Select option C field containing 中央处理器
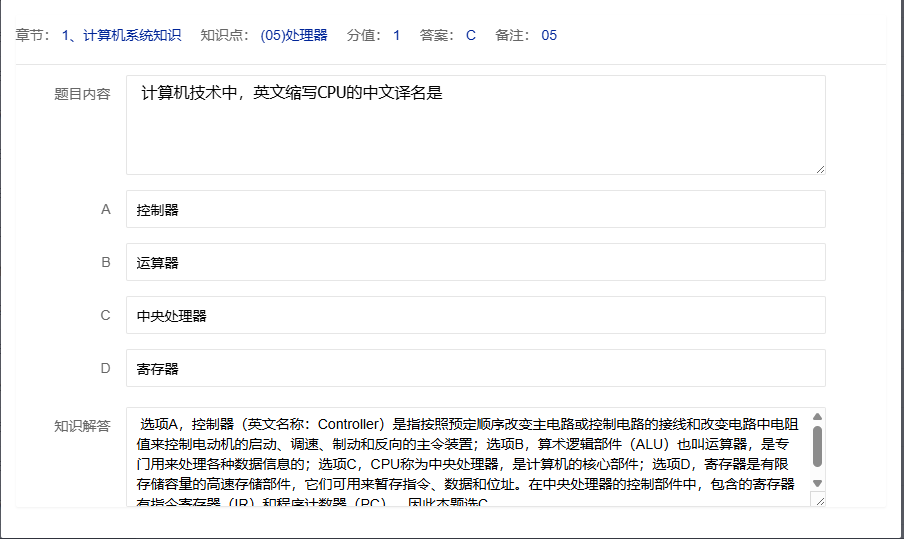This screenshot has width=904, height=539. point(475,316)
